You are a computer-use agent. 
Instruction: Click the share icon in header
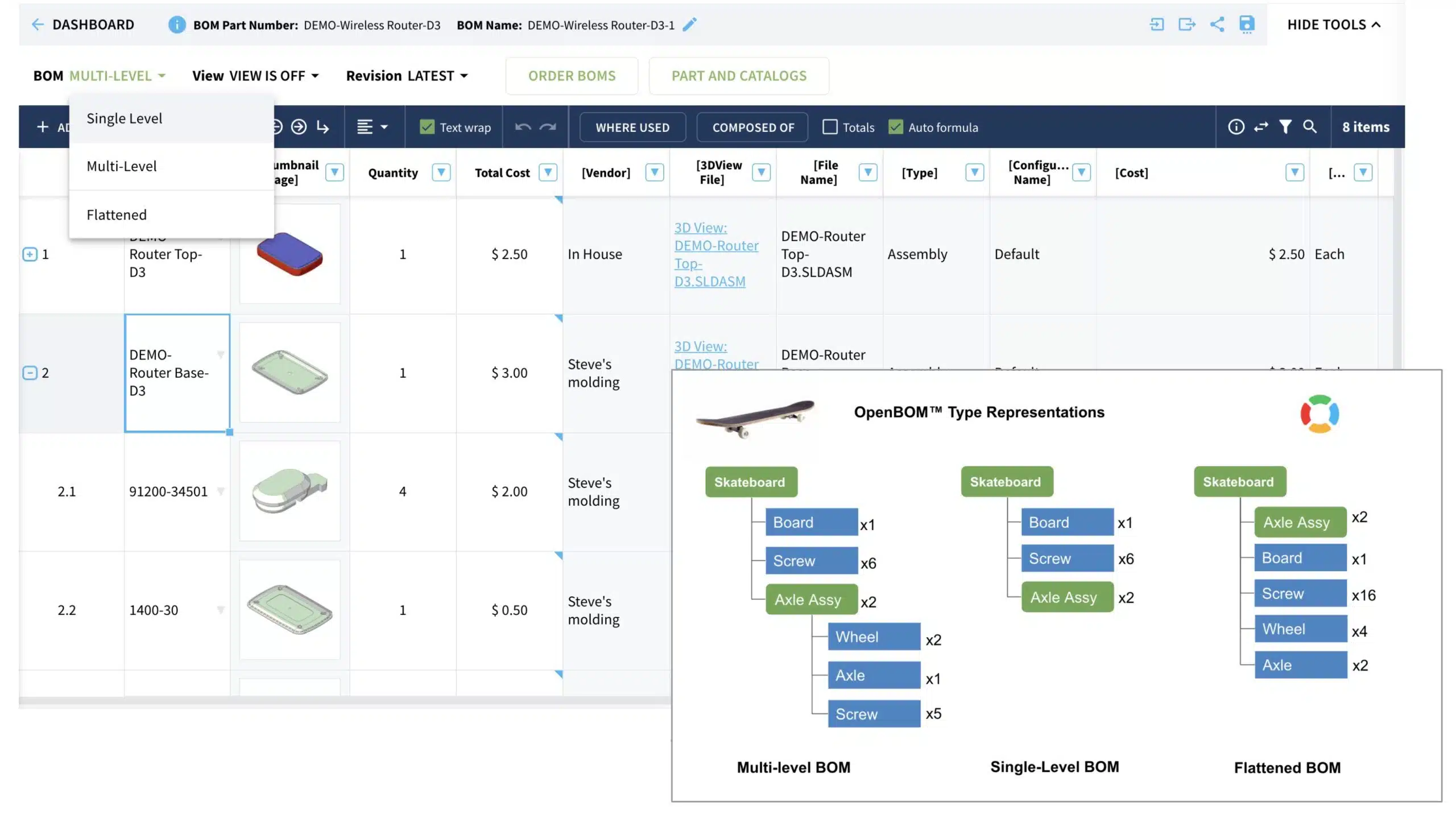pos(1217,24)
